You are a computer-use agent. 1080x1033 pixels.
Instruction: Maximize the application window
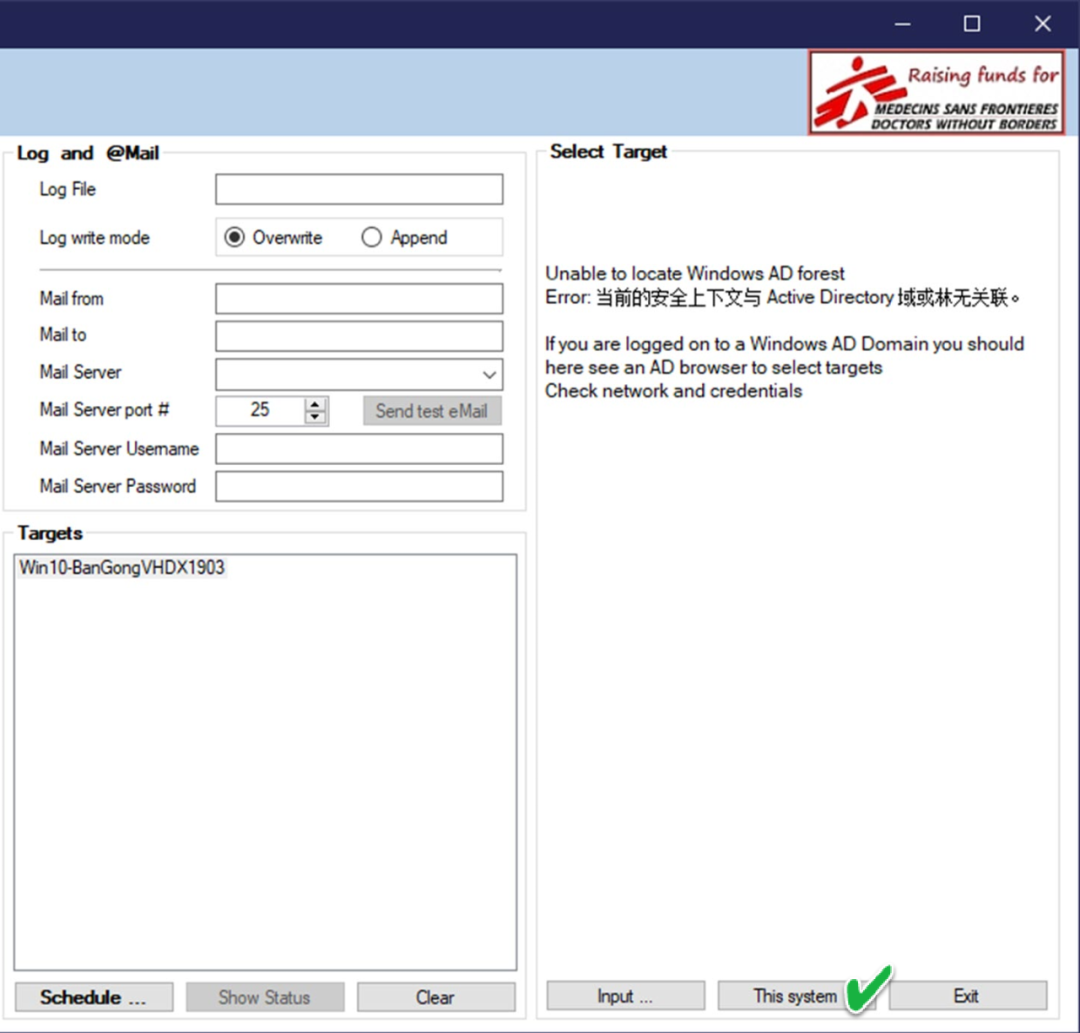(971, 24)
